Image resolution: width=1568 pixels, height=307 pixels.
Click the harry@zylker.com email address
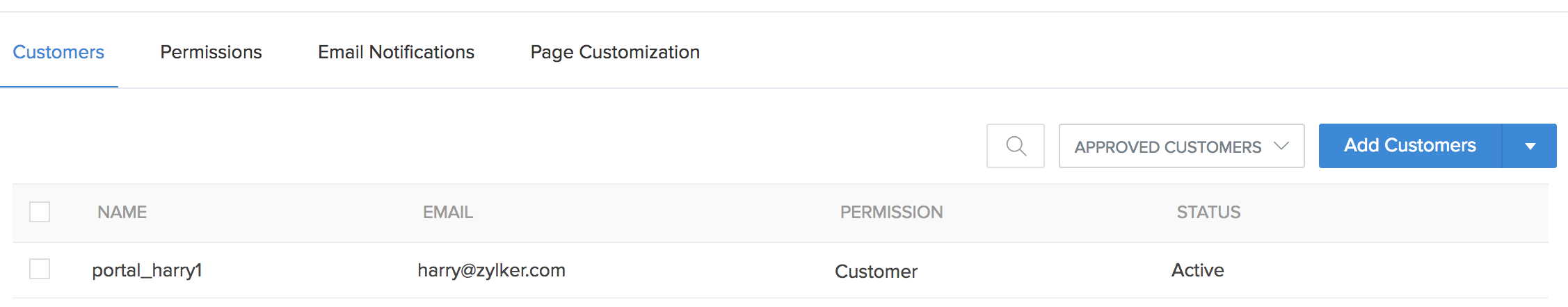pos(491,270)
